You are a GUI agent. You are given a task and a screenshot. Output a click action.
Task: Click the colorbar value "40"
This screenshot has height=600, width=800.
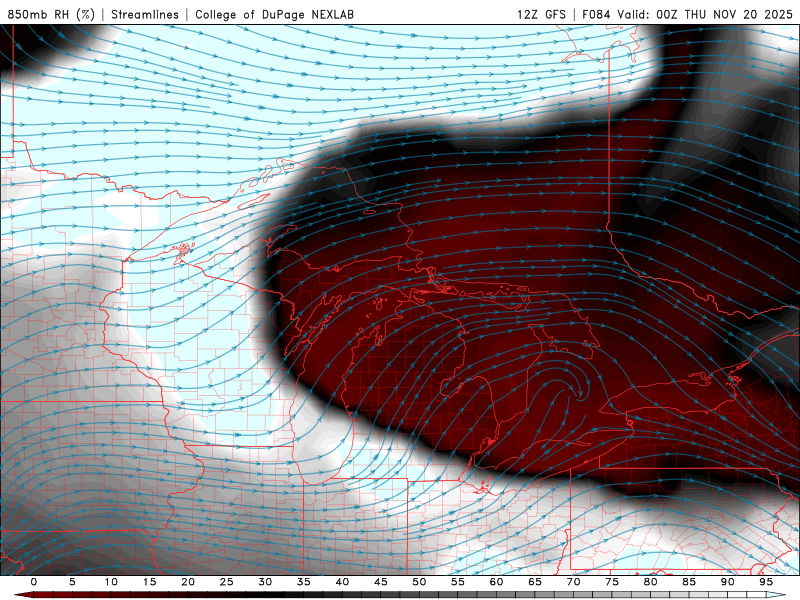pyautogui.click(x=342, y=582)
